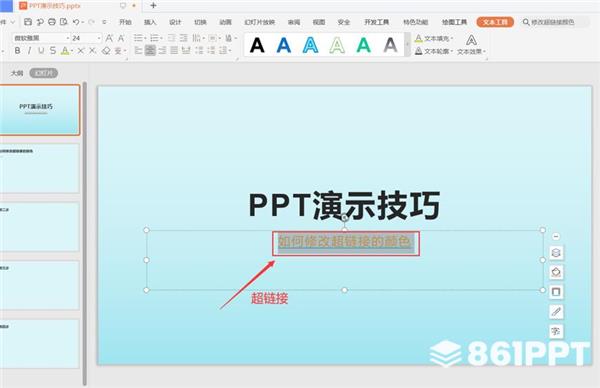The height and width of the screenshot is (388, 600).
Task: Click the clear formatting eraser icon
Action: 106,51
